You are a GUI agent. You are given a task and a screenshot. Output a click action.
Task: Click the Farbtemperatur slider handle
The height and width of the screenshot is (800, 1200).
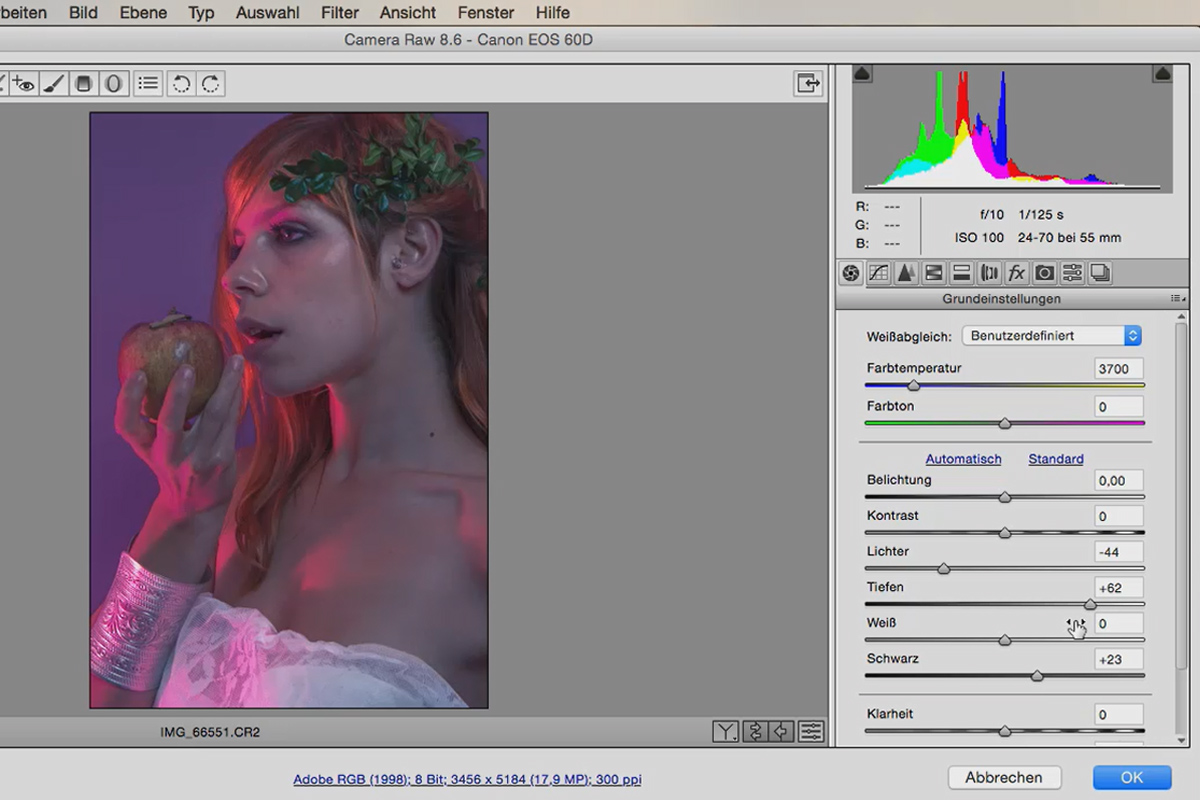pyautogui.click(x=913, y=385)
